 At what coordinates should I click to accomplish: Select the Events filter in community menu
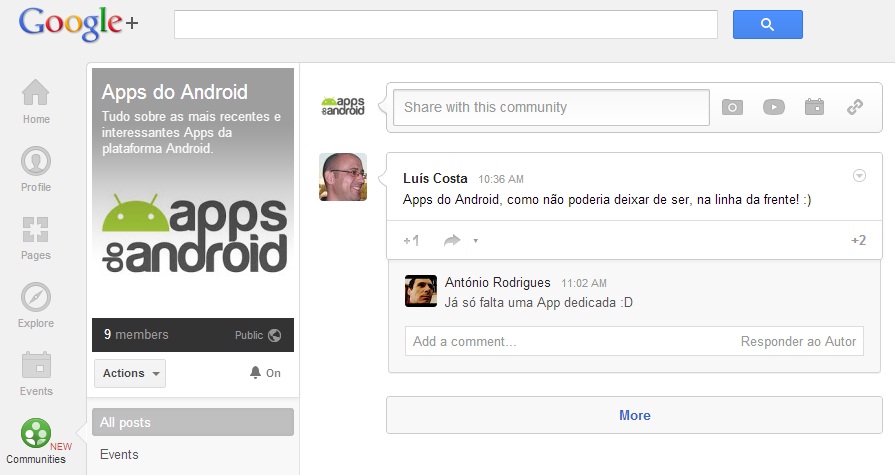pos(119,454)
